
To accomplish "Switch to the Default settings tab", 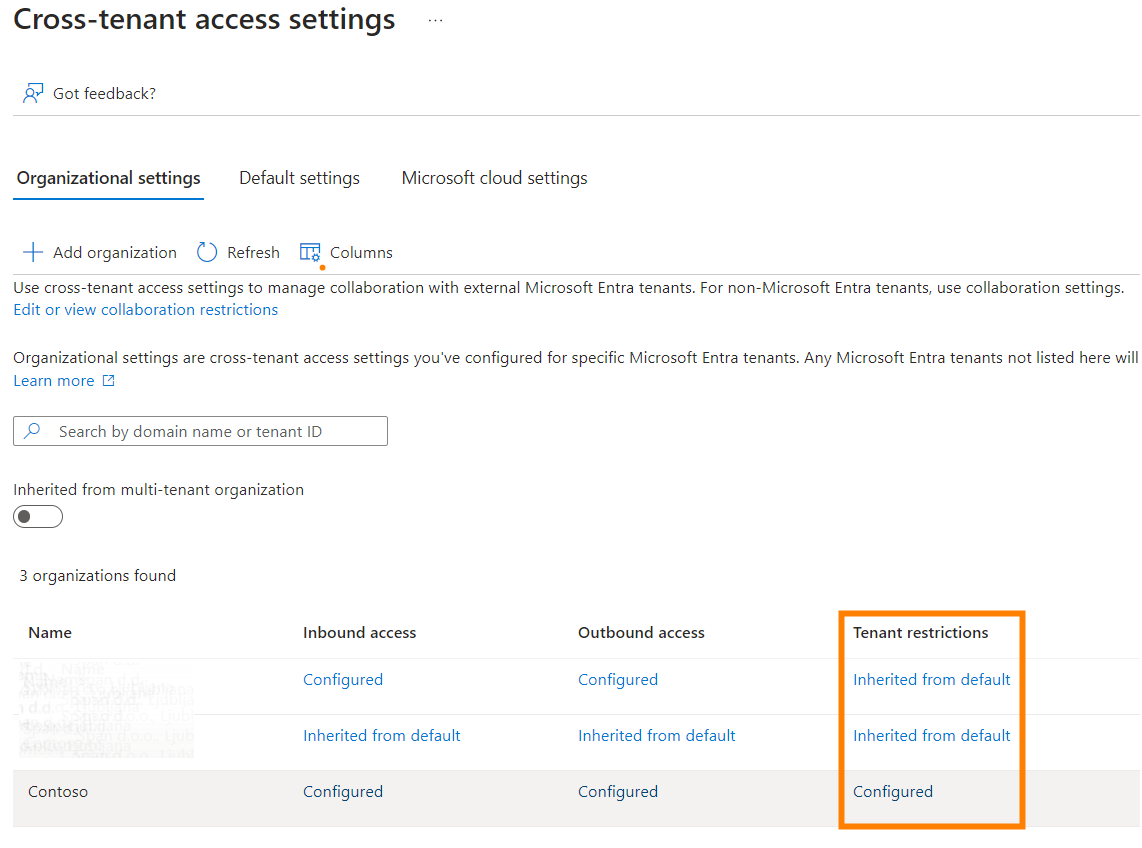I will (298, 177).
